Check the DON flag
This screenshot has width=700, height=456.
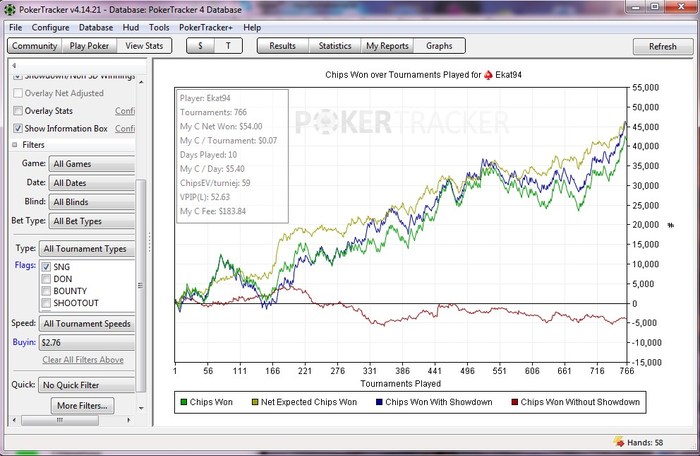(46, 279)
